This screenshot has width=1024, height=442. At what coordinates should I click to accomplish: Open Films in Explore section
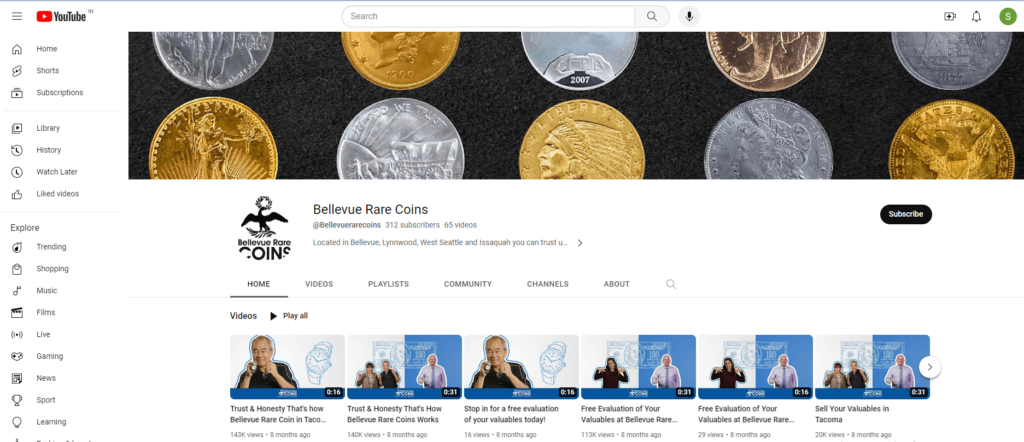click(x=60, y=312)
